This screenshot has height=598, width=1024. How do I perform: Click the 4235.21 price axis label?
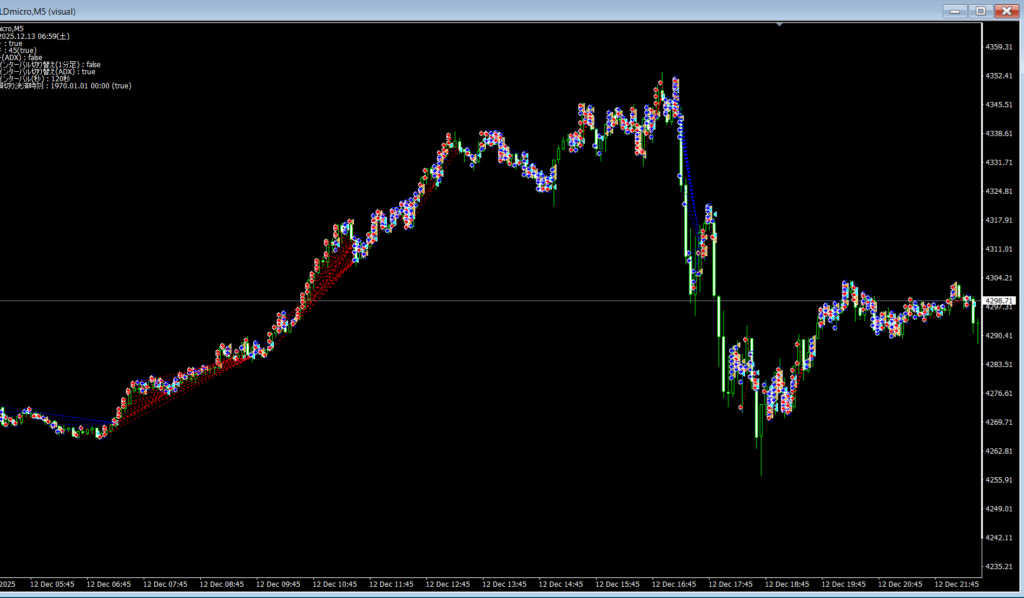click(x=1000, y=566)
